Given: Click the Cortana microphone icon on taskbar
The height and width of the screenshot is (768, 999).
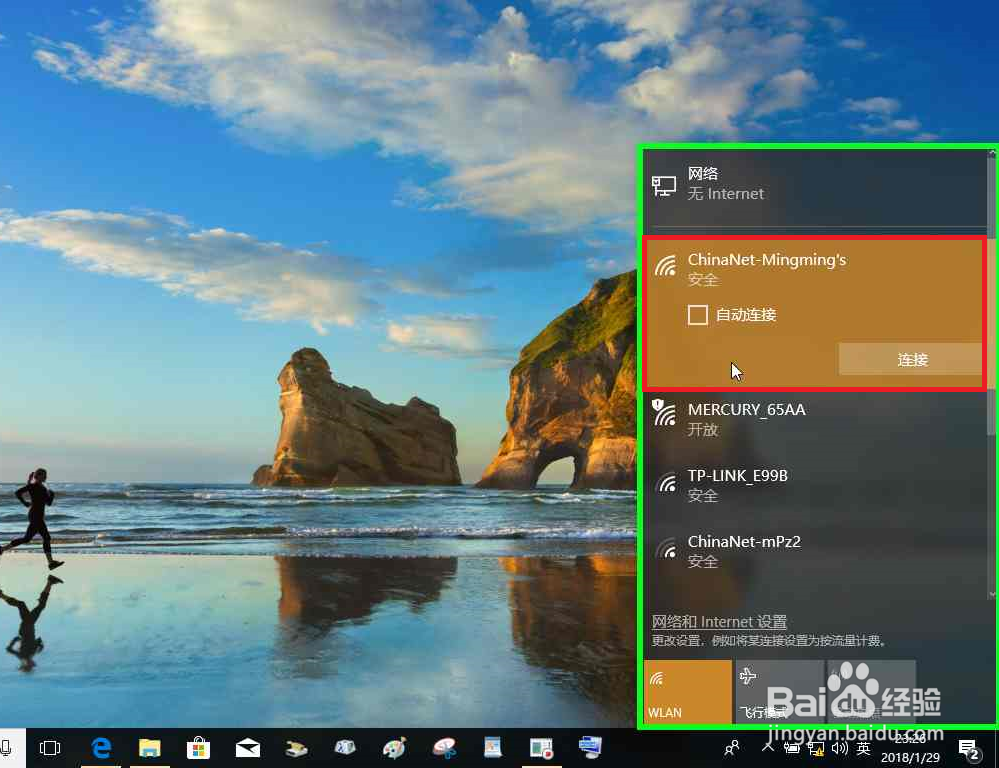Looking at the screenshot, I should [6, 748].
